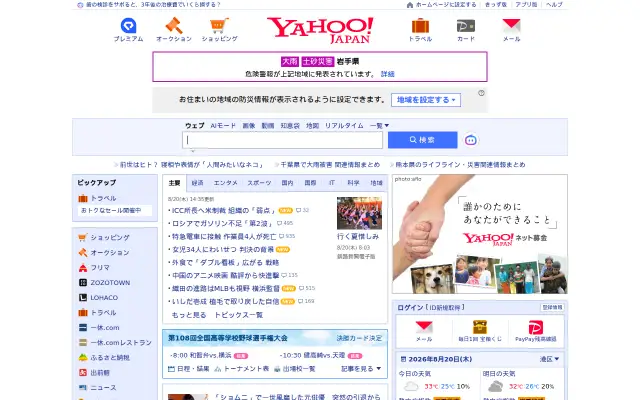Open the ヘルプ link at top right
The width and height of the screenshot is (640, 400).
click(x=554, y=4)
